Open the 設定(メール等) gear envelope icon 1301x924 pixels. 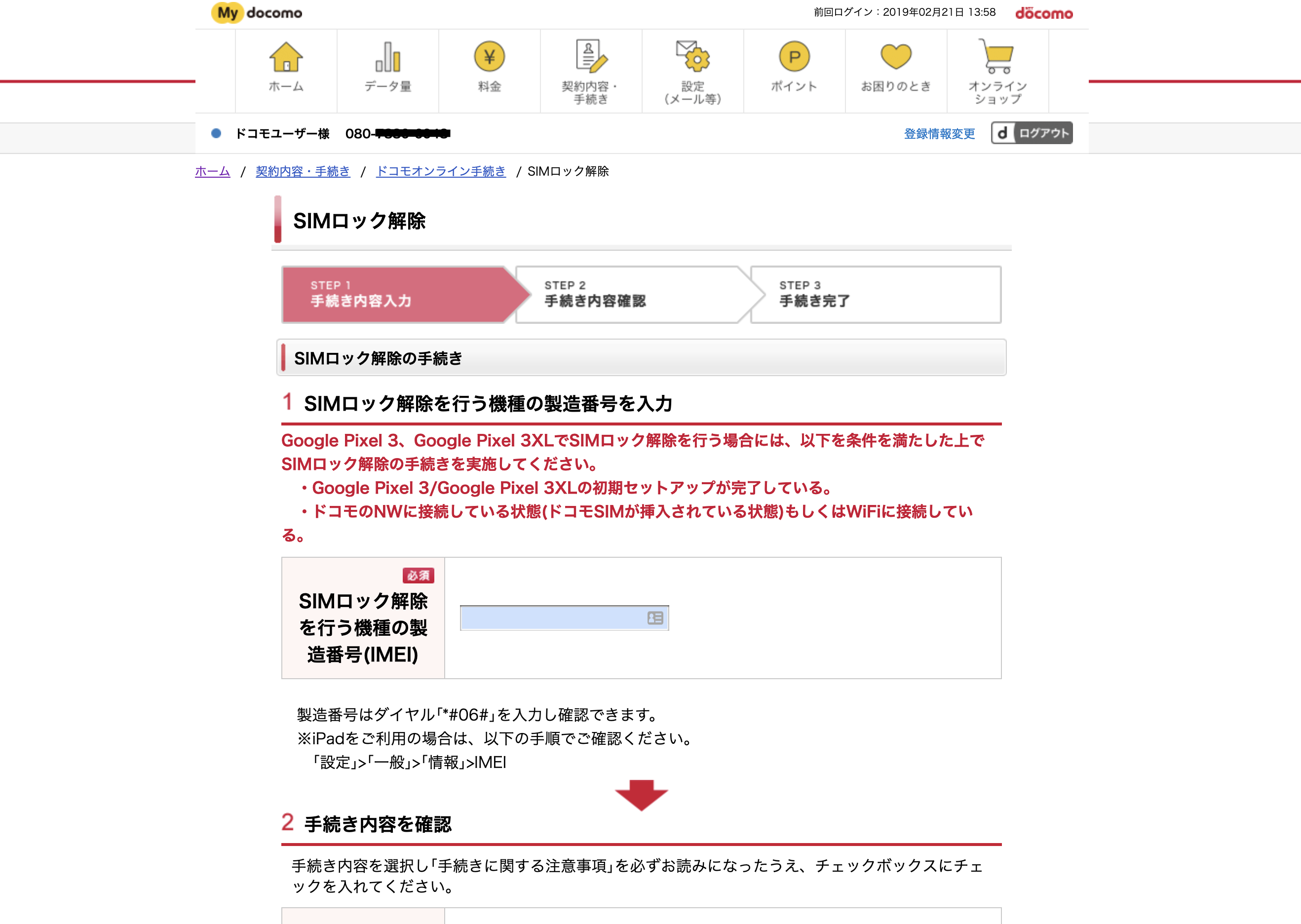tap(692, 56)
